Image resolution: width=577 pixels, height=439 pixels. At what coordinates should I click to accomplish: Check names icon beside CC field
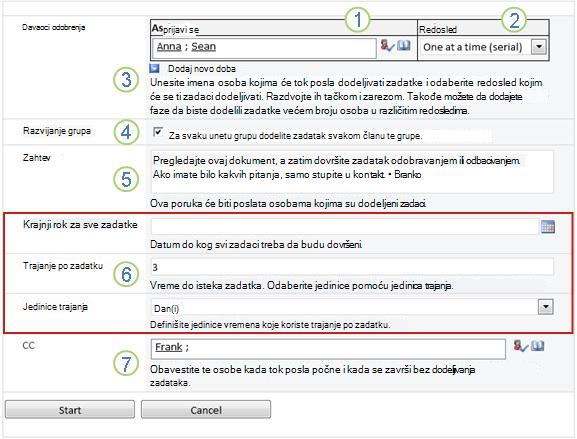pos(521,346)
